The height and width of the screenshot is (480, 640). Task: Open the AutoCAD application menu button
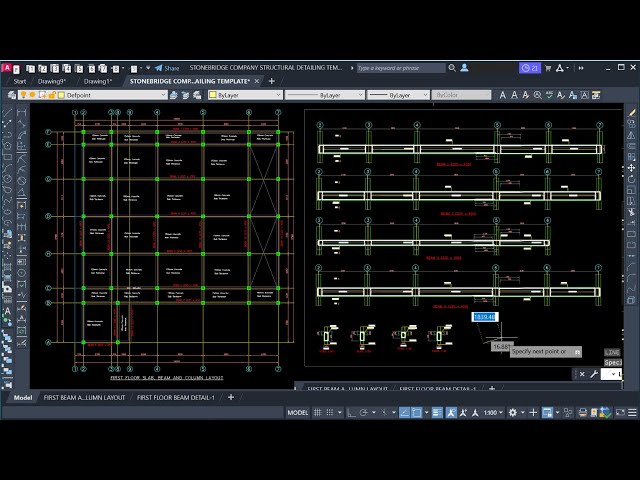point(7,68)
